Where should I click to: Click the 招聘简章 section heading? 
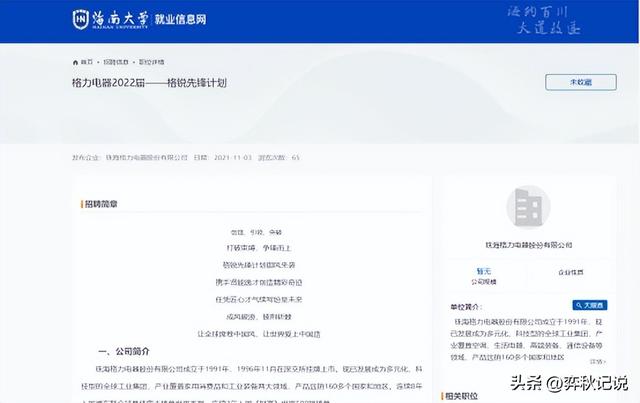pos(101,204)
